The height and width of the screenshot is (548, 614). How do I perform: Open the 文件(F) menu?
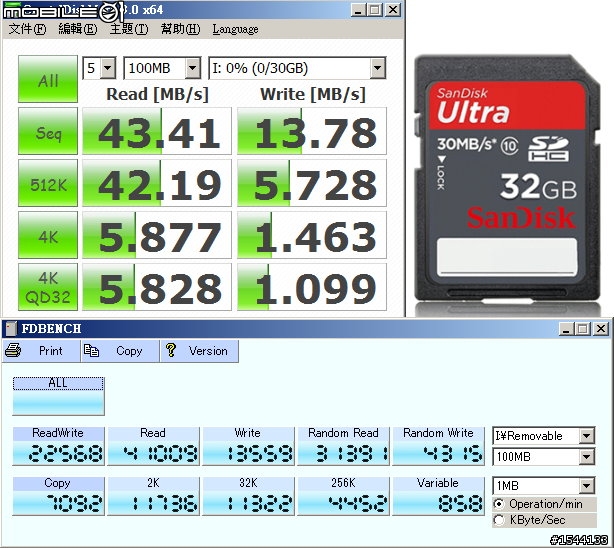[x=27, y=29]
